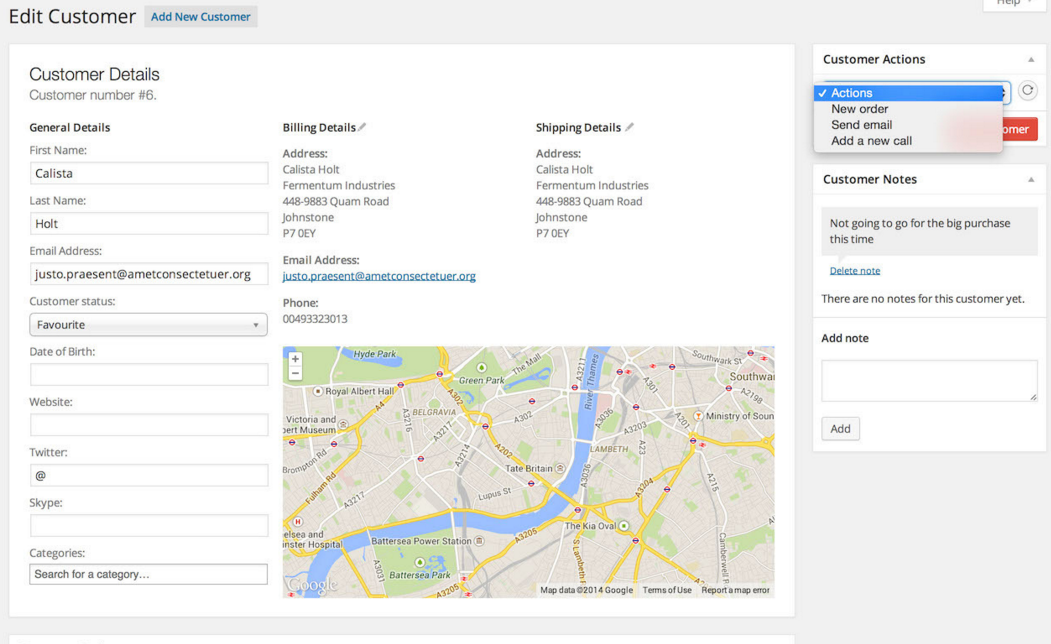This screenshot has height=644, width=1051.
Task: Choose Send email from Actions menu
Action: click(x=861, y=125)
